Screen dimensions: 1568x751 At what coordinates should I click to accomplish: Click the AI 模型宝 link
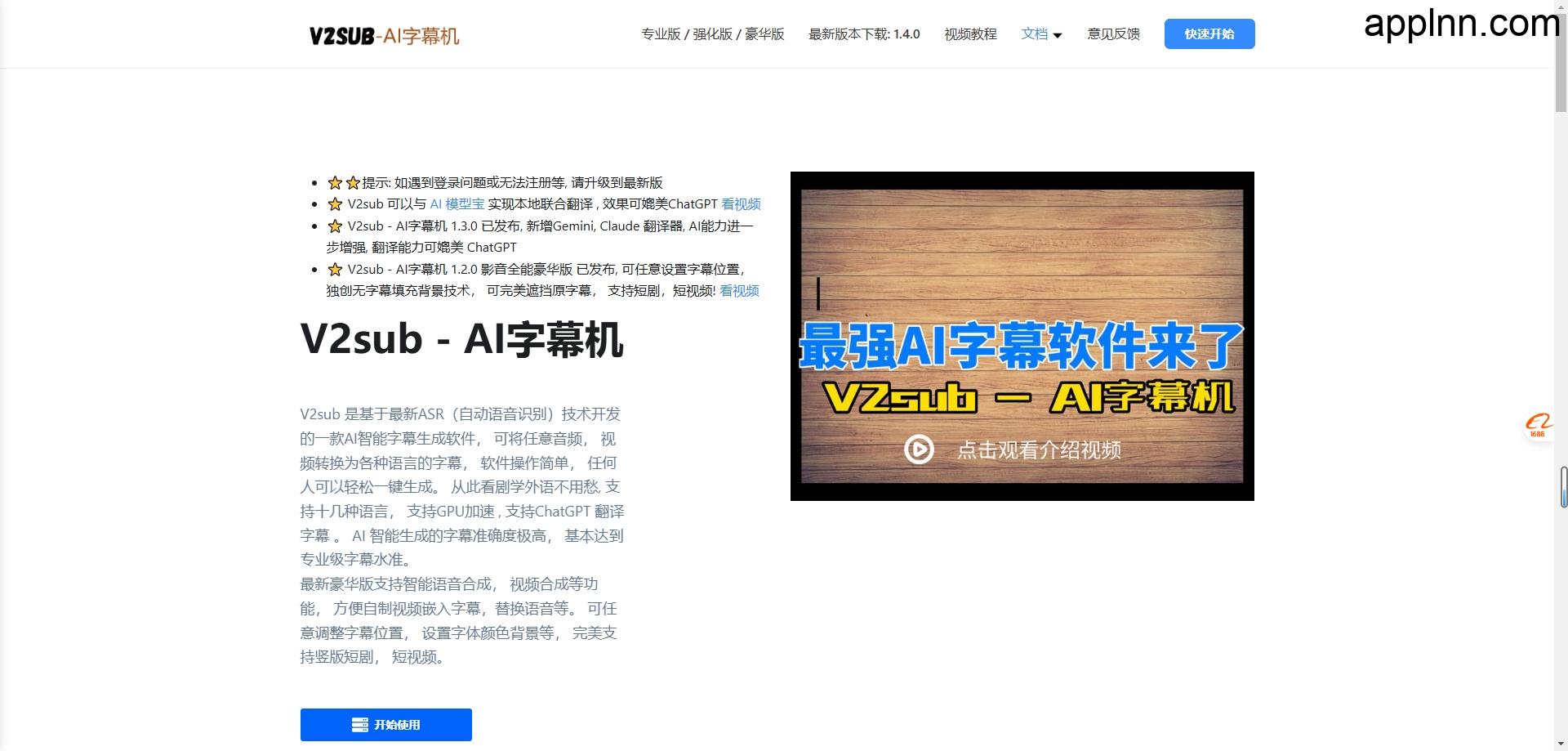459,204
